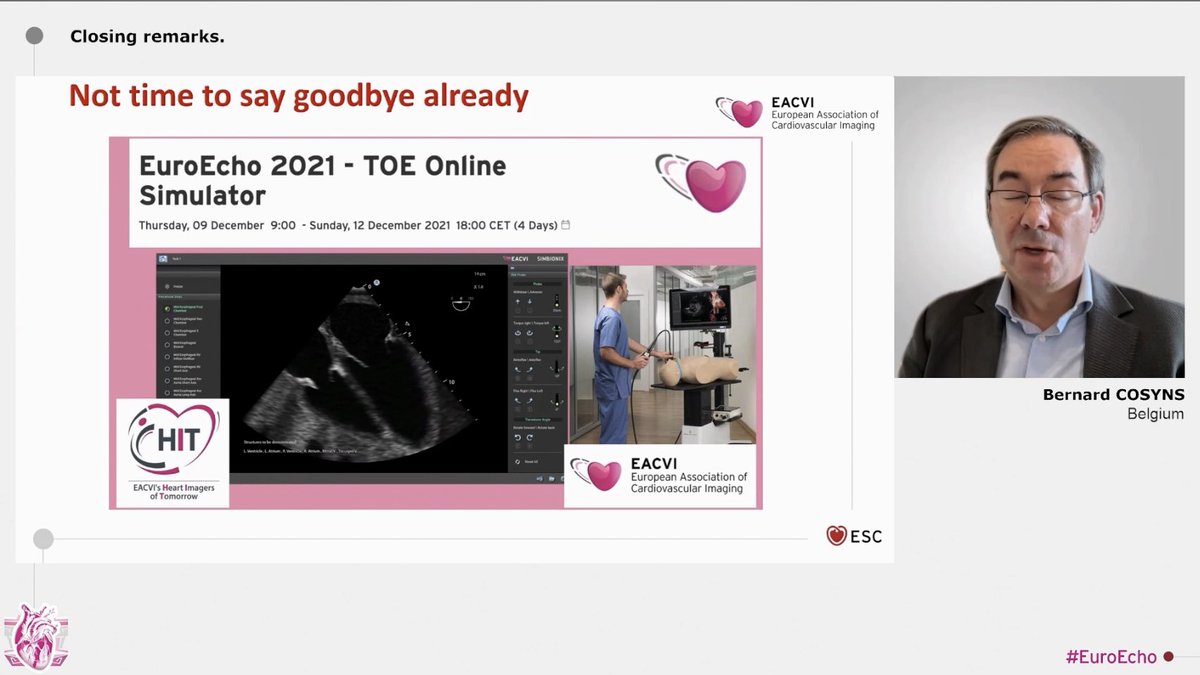This screenshot has height=675, width=1200.
Task: Click the Anteflex tip arrow icon
Action: pyautogui.click(x=517, y=369)
